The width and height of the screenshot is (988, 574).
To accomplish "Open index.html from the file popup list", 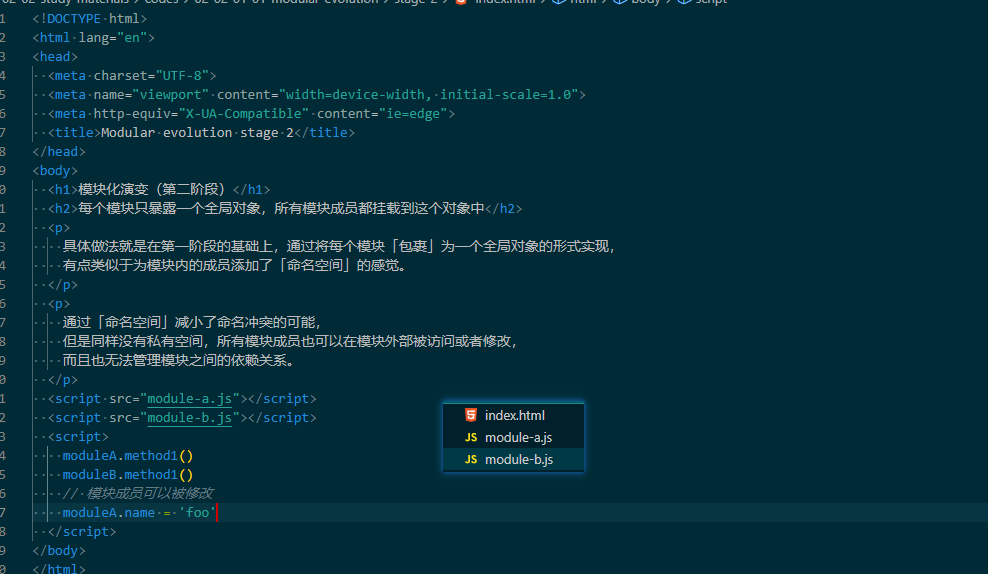I will (x=514, y=415).
